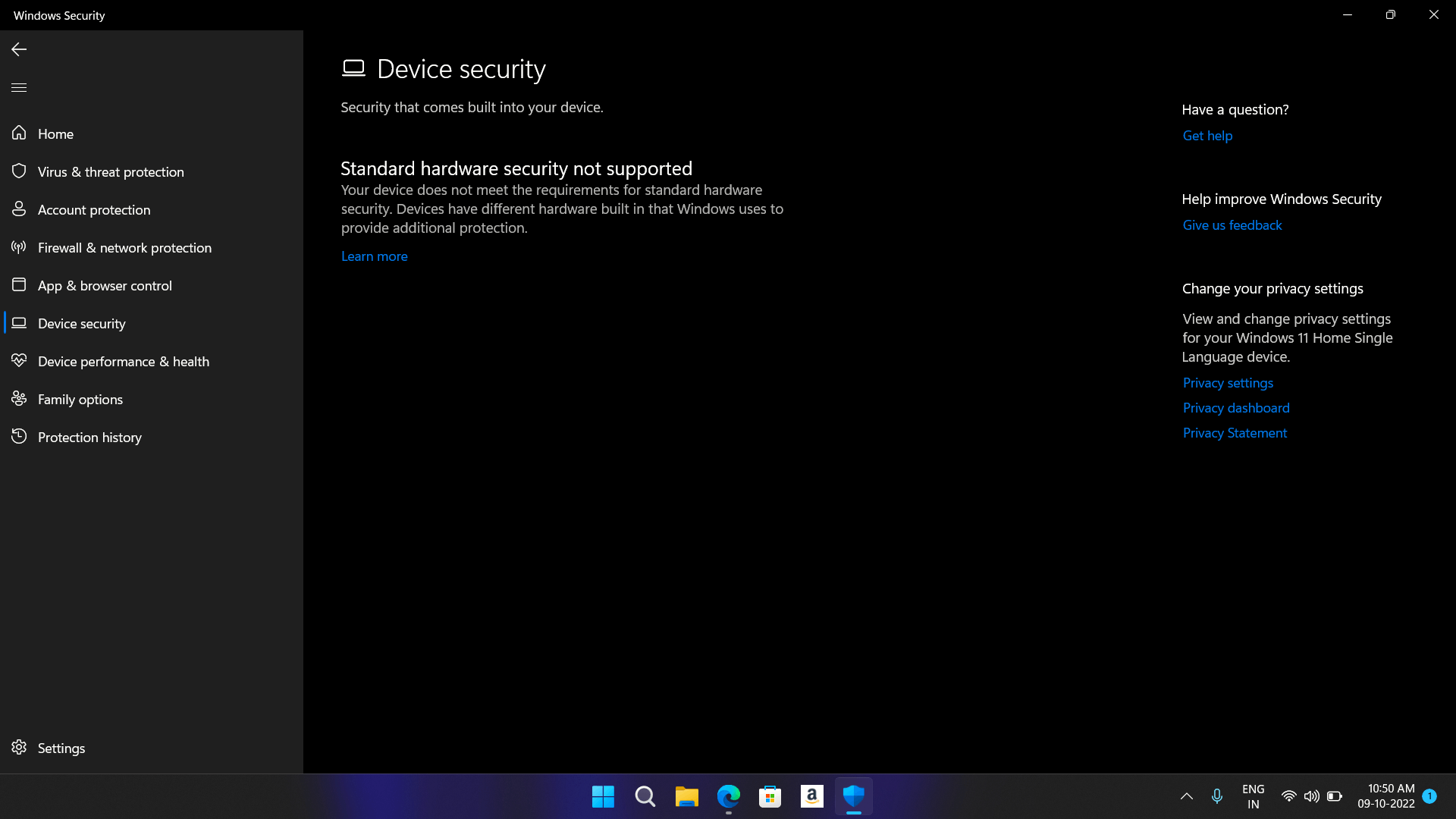Navigate back using the back arrow
This screenshot has width=1456, height=819.
[18, 49]
